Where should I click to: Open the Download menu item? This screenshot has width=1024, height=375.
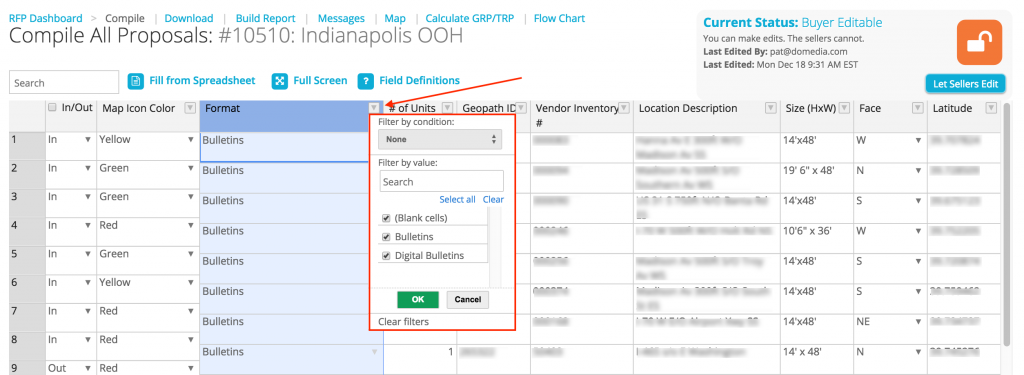[x=189, y=18]
